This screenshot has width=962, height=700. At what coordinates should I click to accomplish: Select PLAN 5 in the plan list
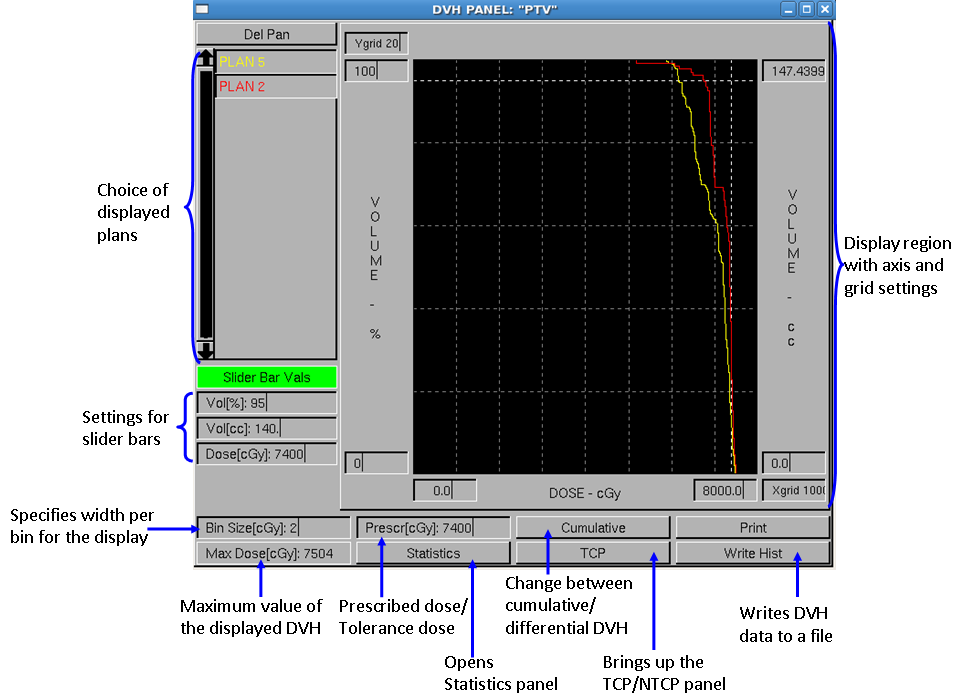276,62
